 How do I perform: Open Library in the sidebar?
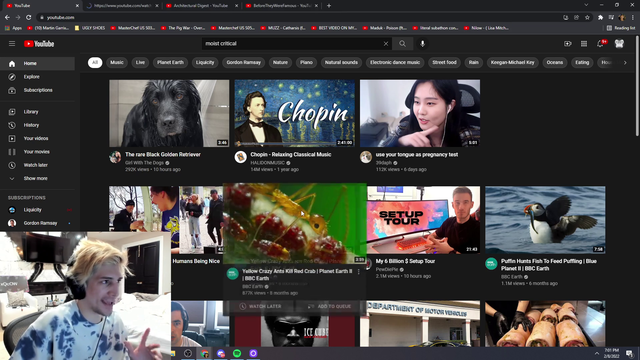[38, 112]
